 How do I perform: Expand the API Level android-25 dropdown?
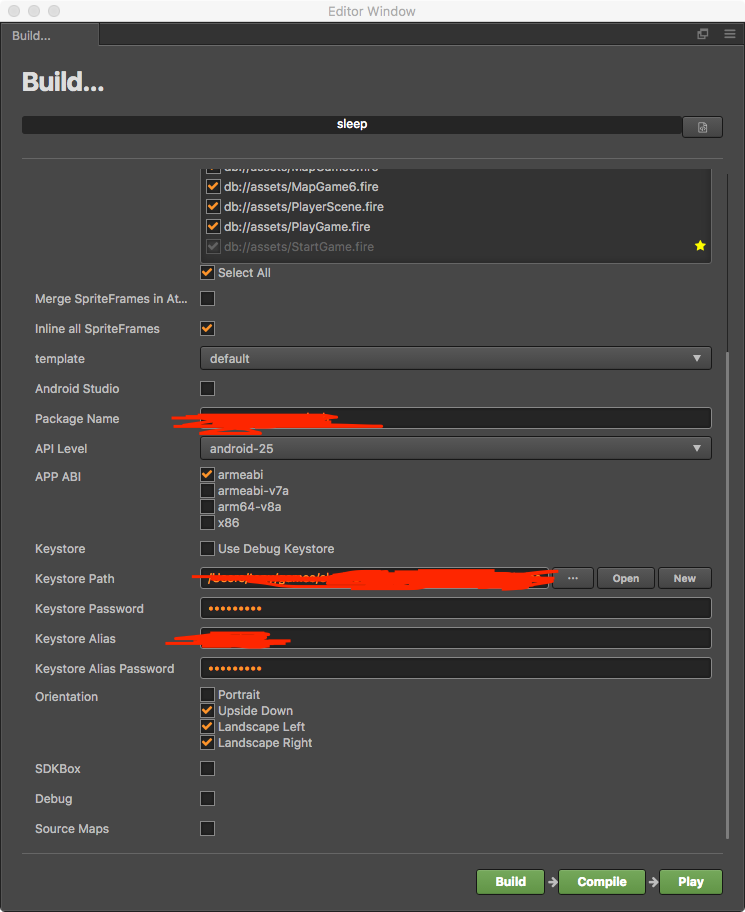(456, 448)
